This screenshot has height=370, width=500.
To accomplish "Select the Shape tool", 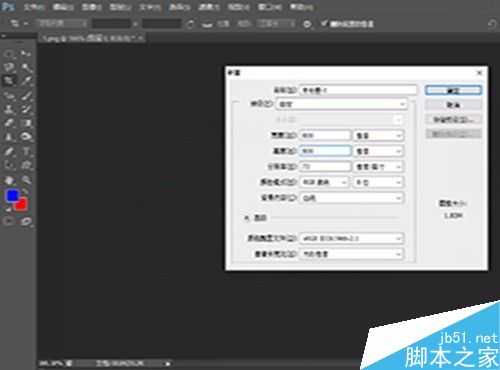I will point(26,165).
